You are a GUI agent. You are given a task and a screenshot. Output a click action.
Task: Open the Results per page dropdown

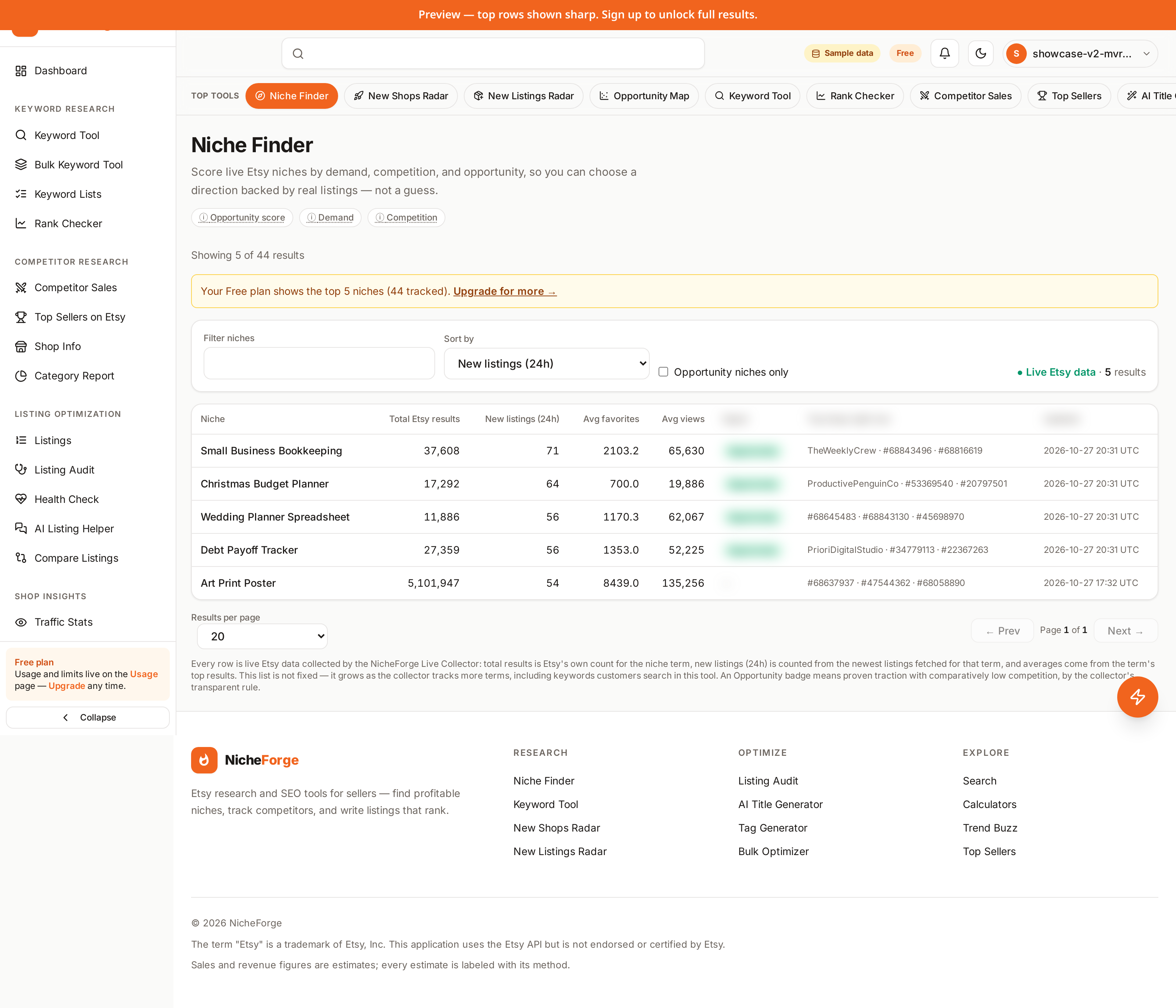coord(262,636)
